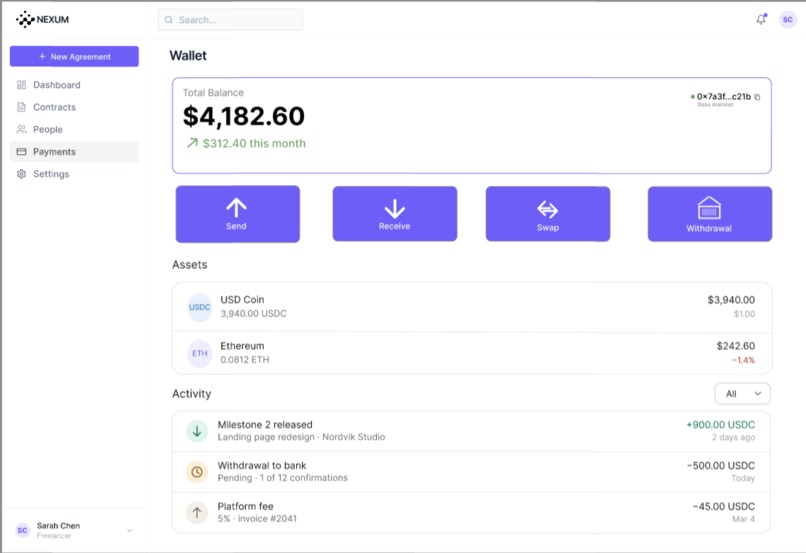The width and height of the screenshot is (806, 553).
Task: Click 'Pending · 1 of 12 confirmations'
Action: 282,477
